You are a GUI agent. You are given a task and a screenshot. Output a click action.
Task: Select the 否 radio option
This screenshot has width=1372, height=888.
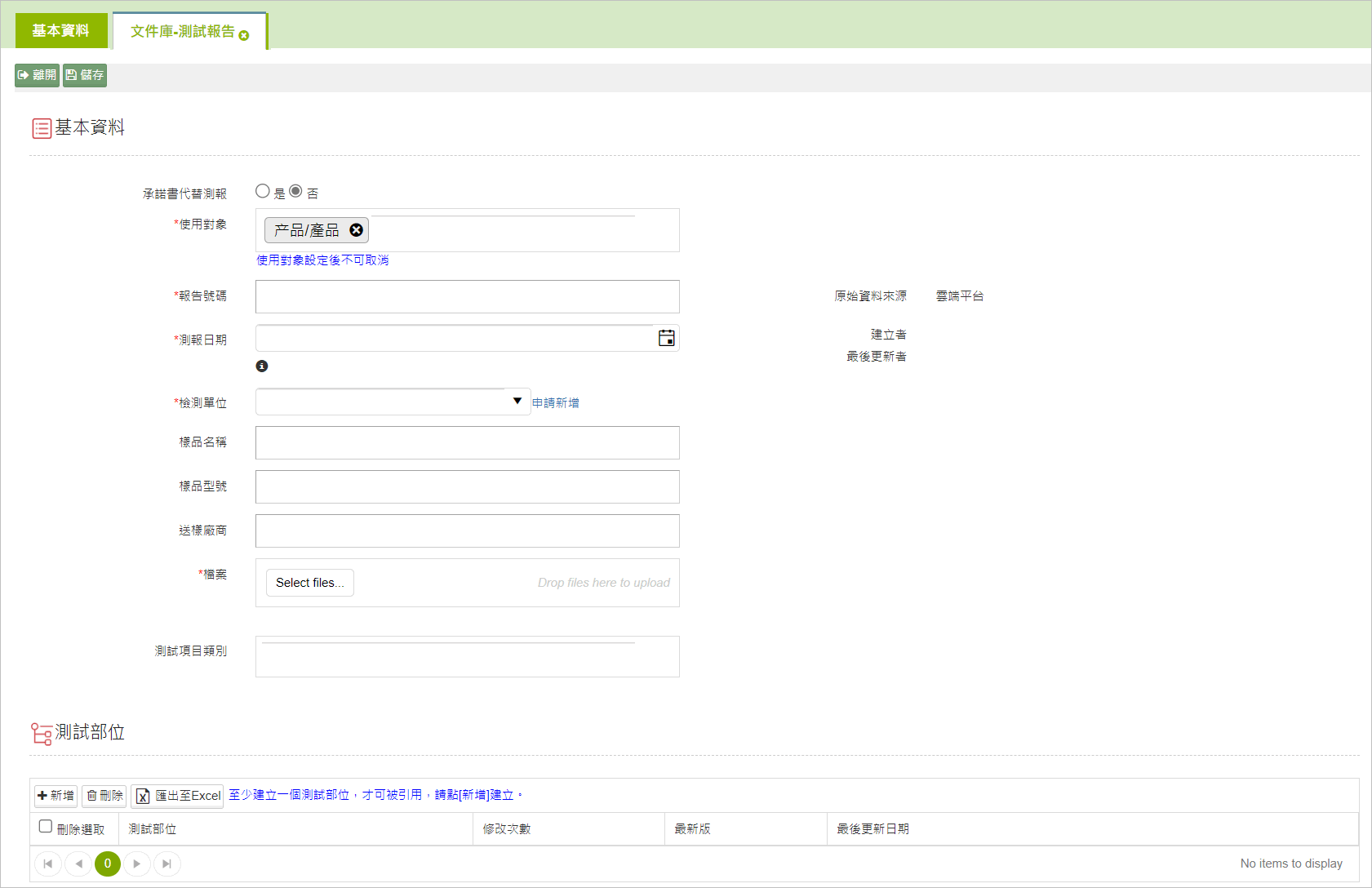295,191
